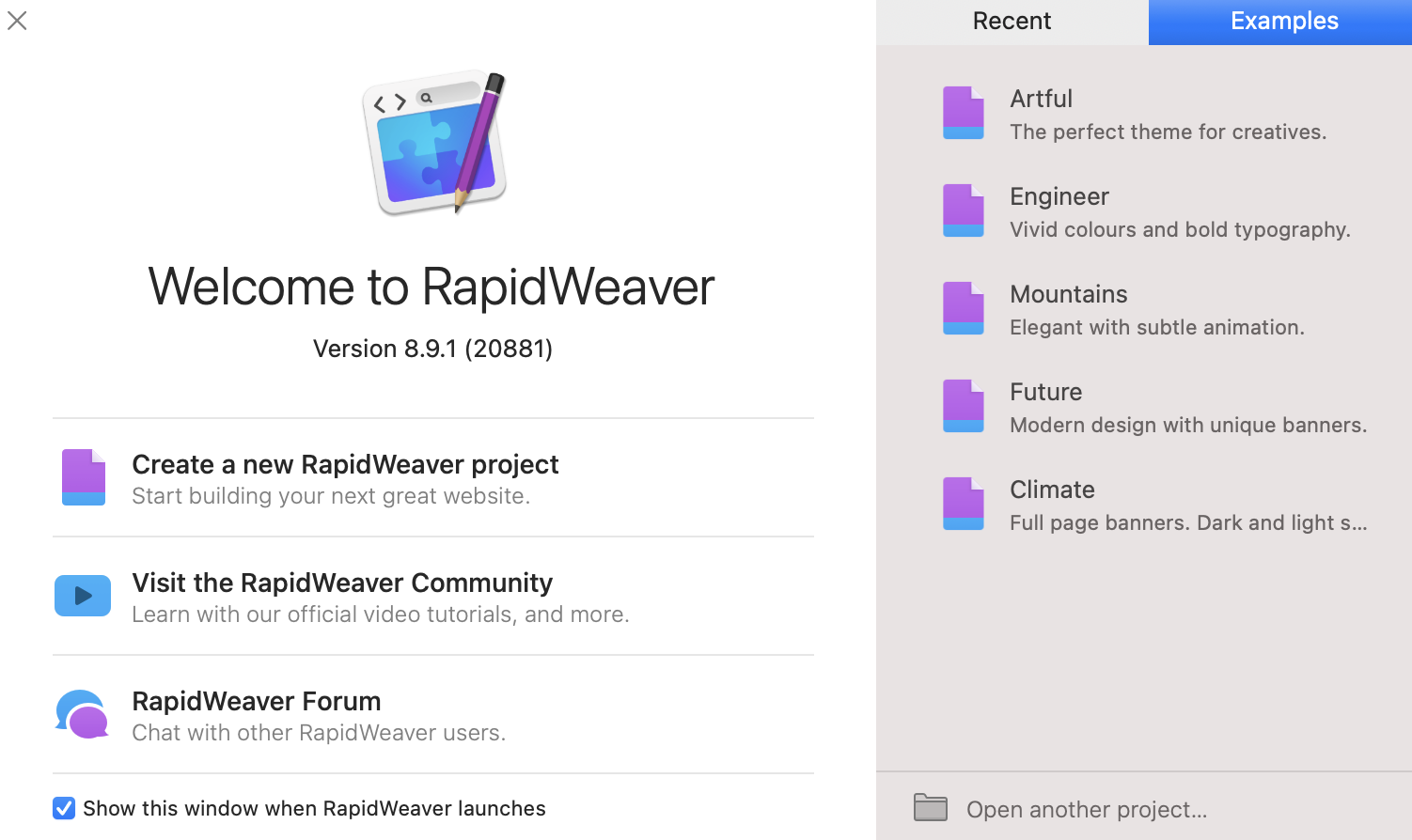
Task: Click the Version 8.9.1 (20881) text
Action: [432, 349]
